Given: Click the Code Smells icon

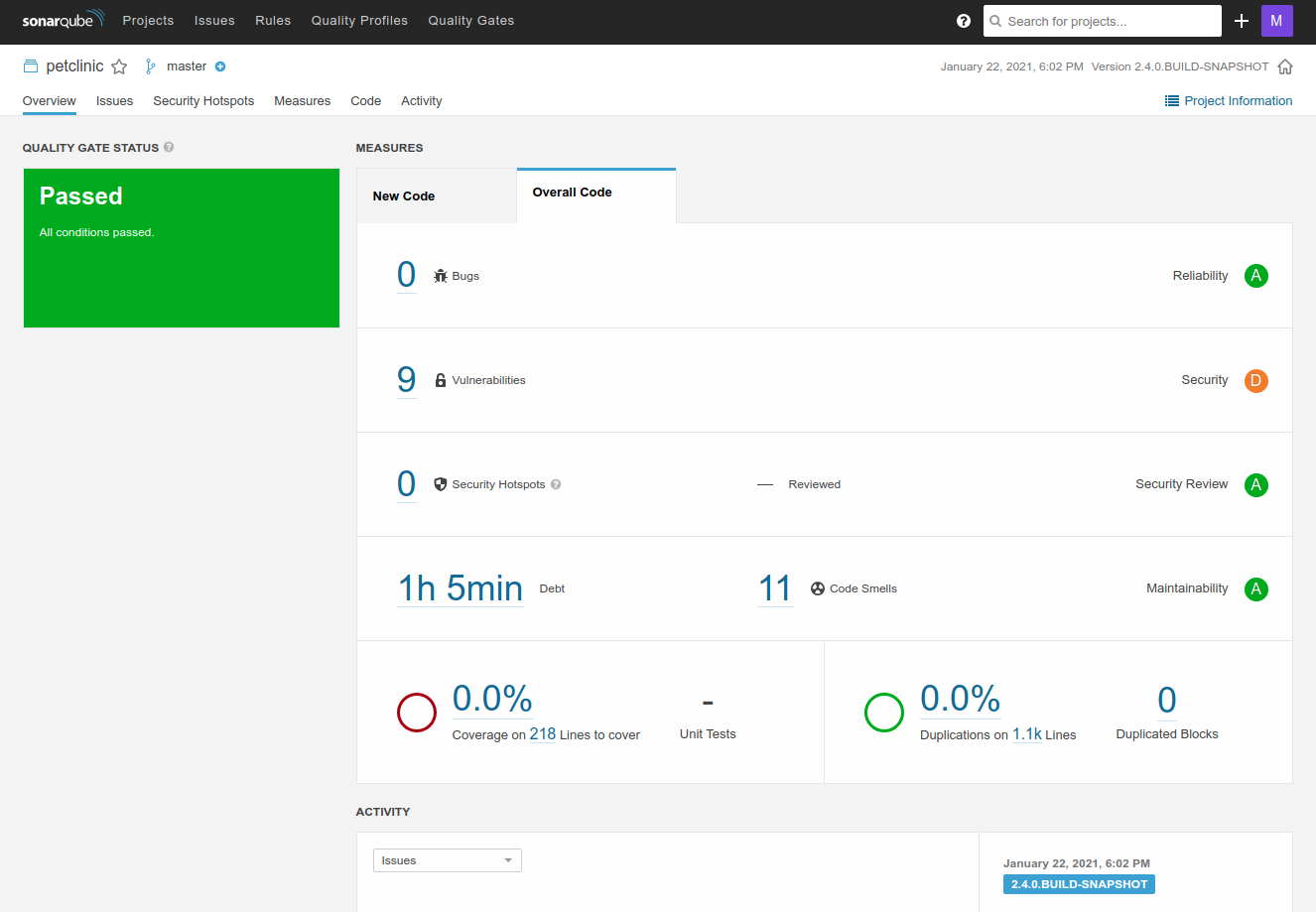Looking at the screenshot, I should 816,587.
